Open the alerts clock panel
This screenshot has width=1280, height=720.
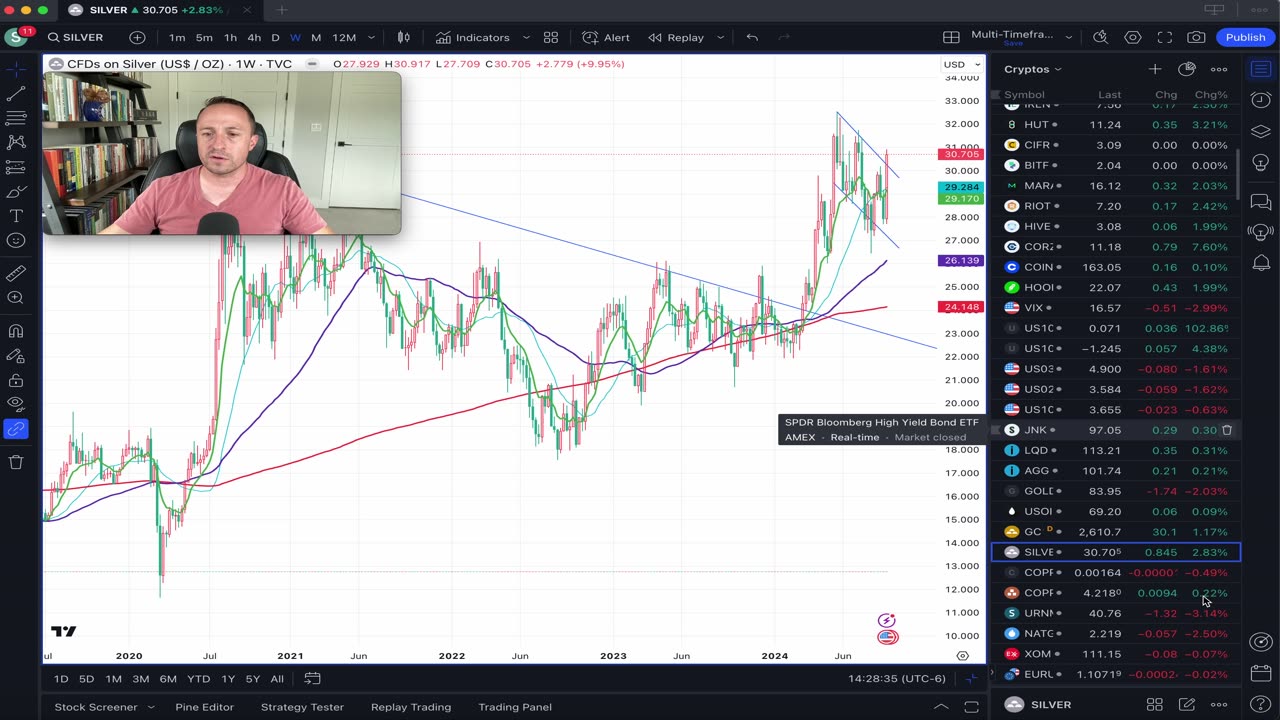click(1261, 100)
